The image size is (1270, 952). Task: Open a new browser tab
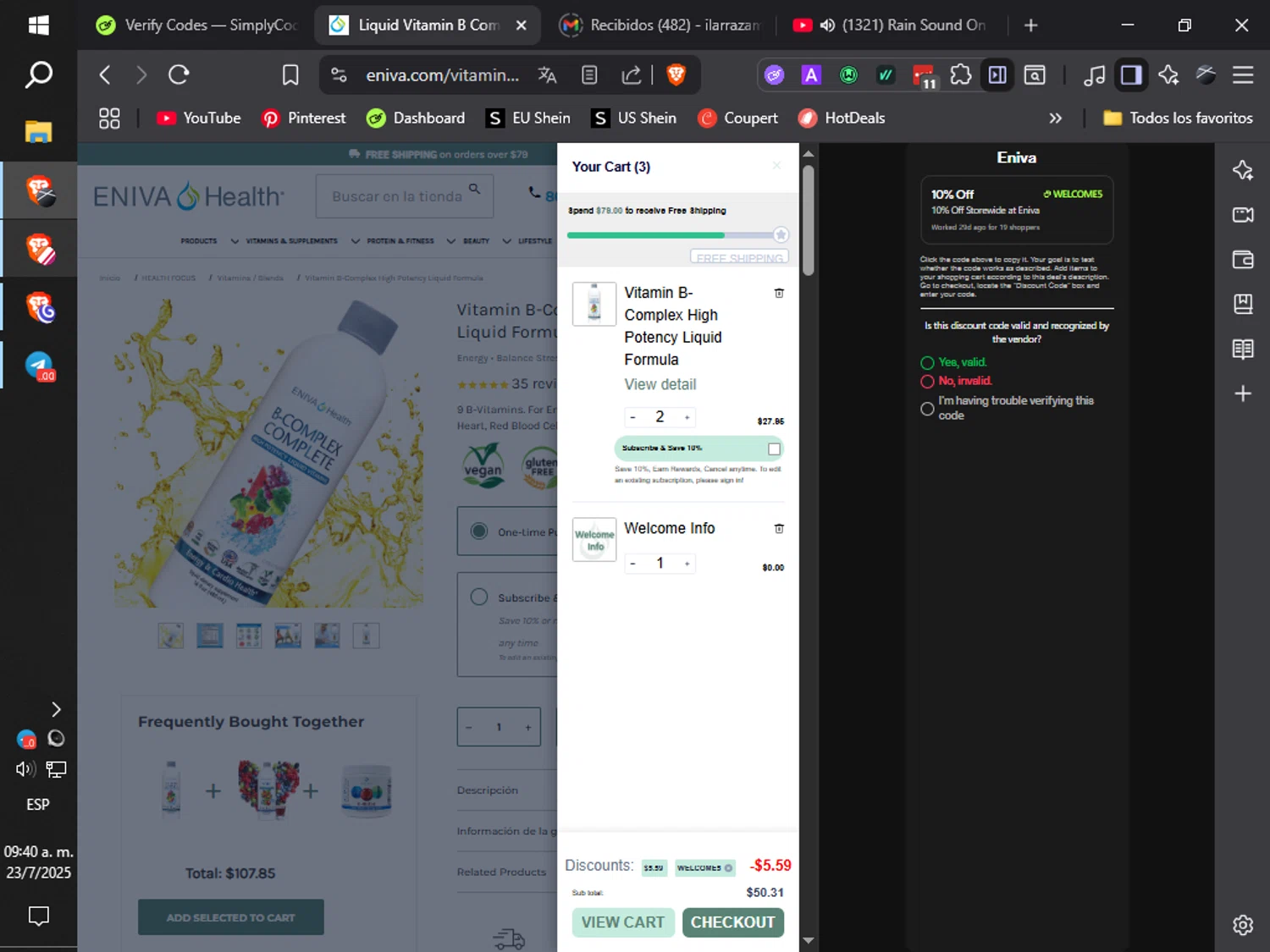(1030, 25)
